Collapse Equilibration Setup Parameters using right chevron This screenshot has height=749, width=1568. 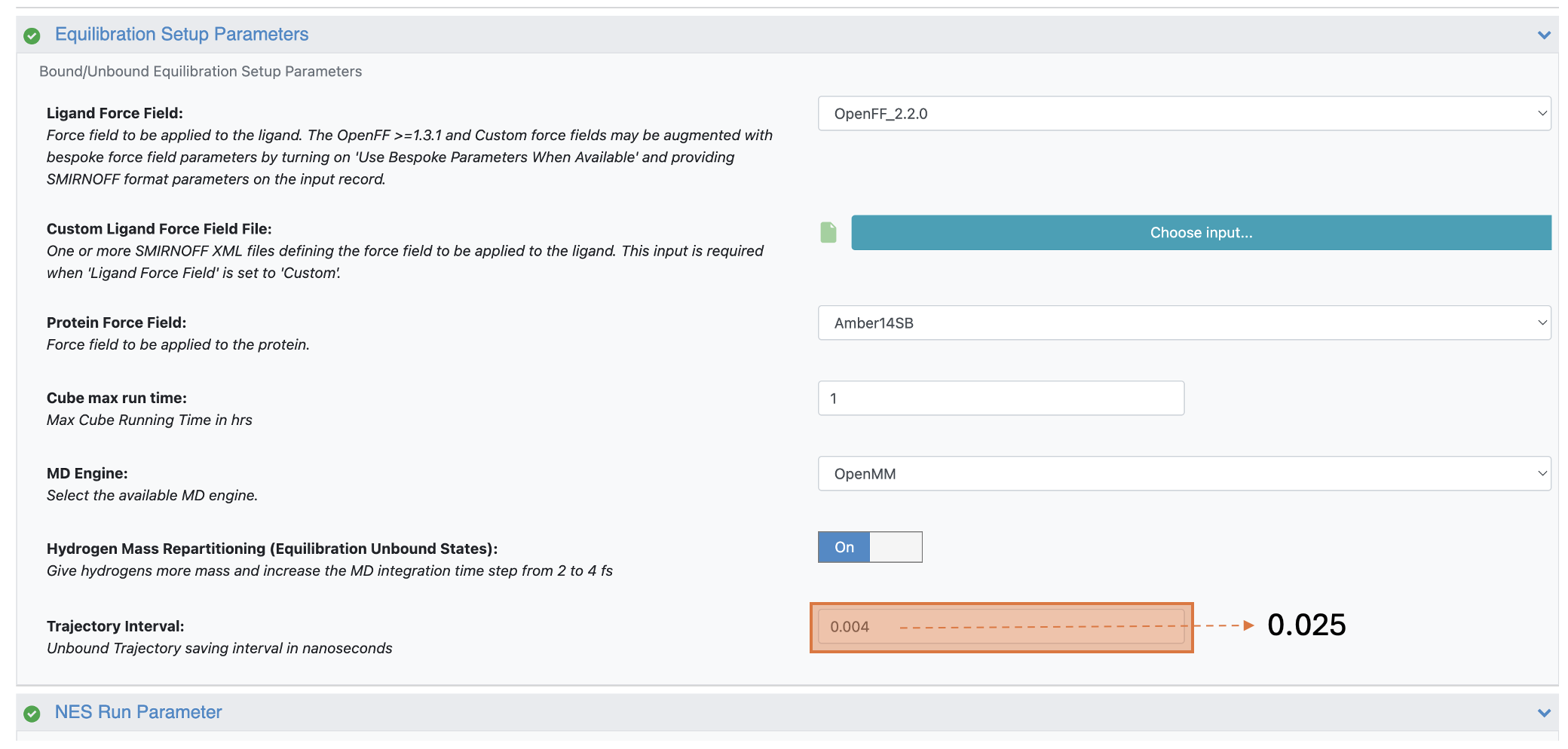pyautogui.click(x=1543, y=35)
